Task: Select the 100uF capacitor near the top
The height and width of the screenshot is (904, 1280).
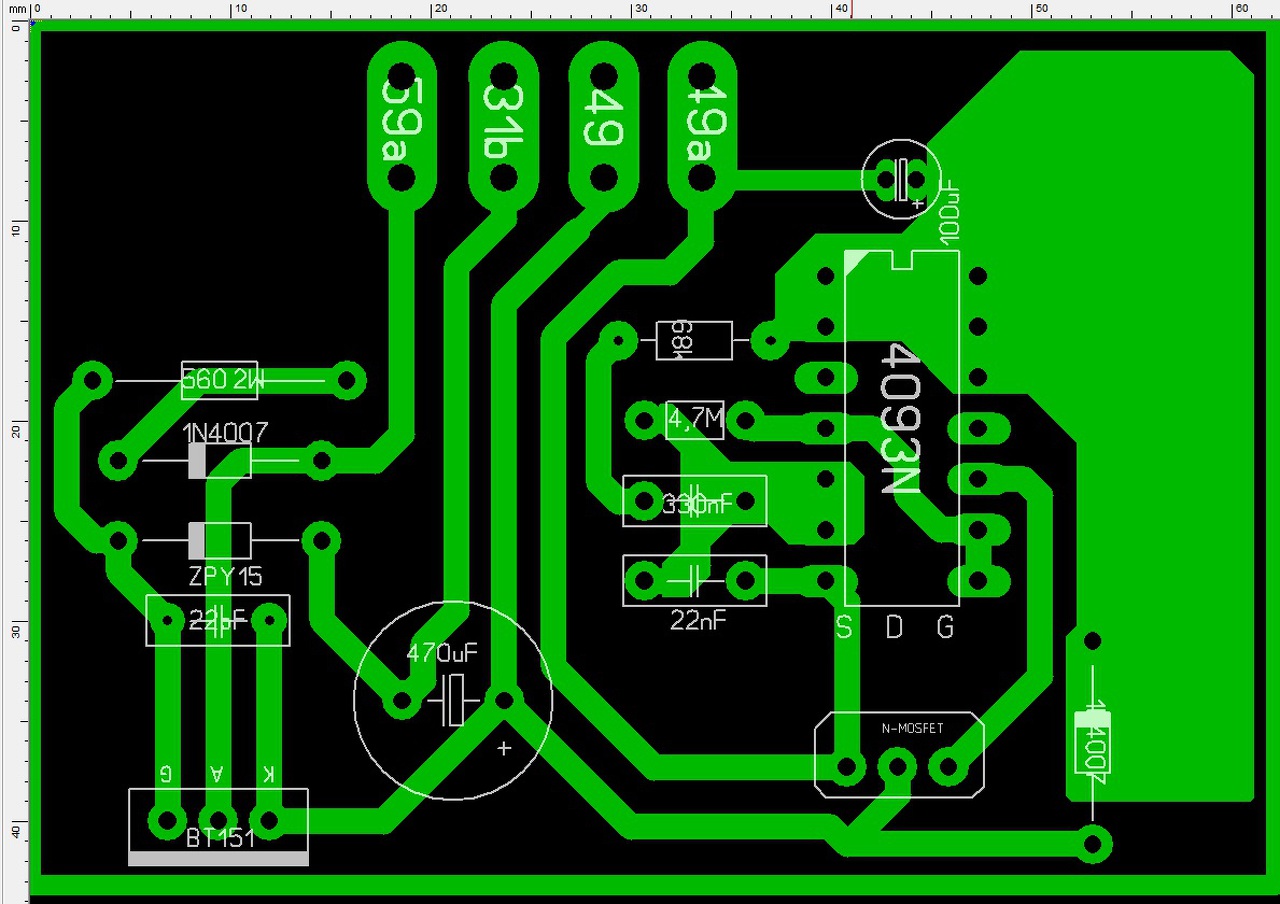Action: pyautogui.click(x=902, y=179)
